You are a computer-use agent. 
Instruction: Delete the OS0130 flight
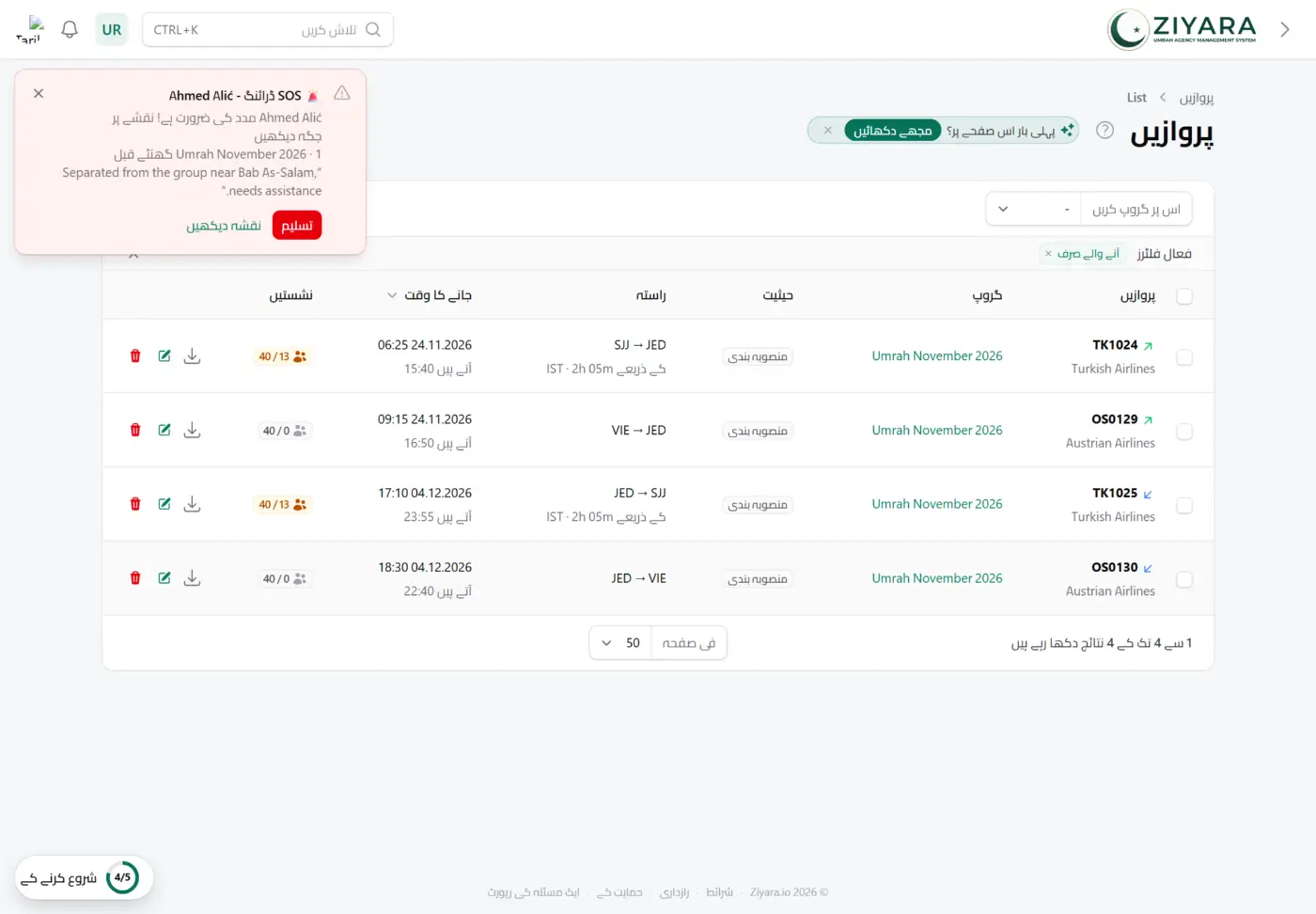tap(135, 578)
